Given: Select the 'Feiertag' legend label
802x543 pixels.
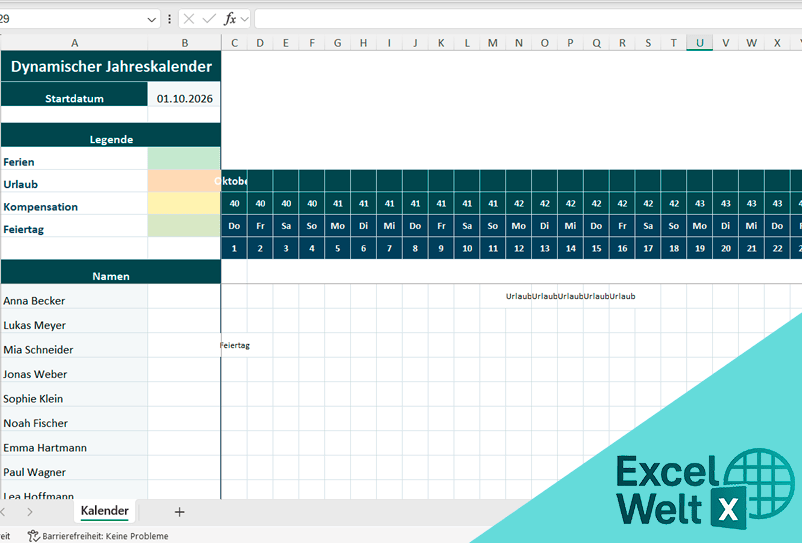Looking at the screenshot, I should click(24, 230).
